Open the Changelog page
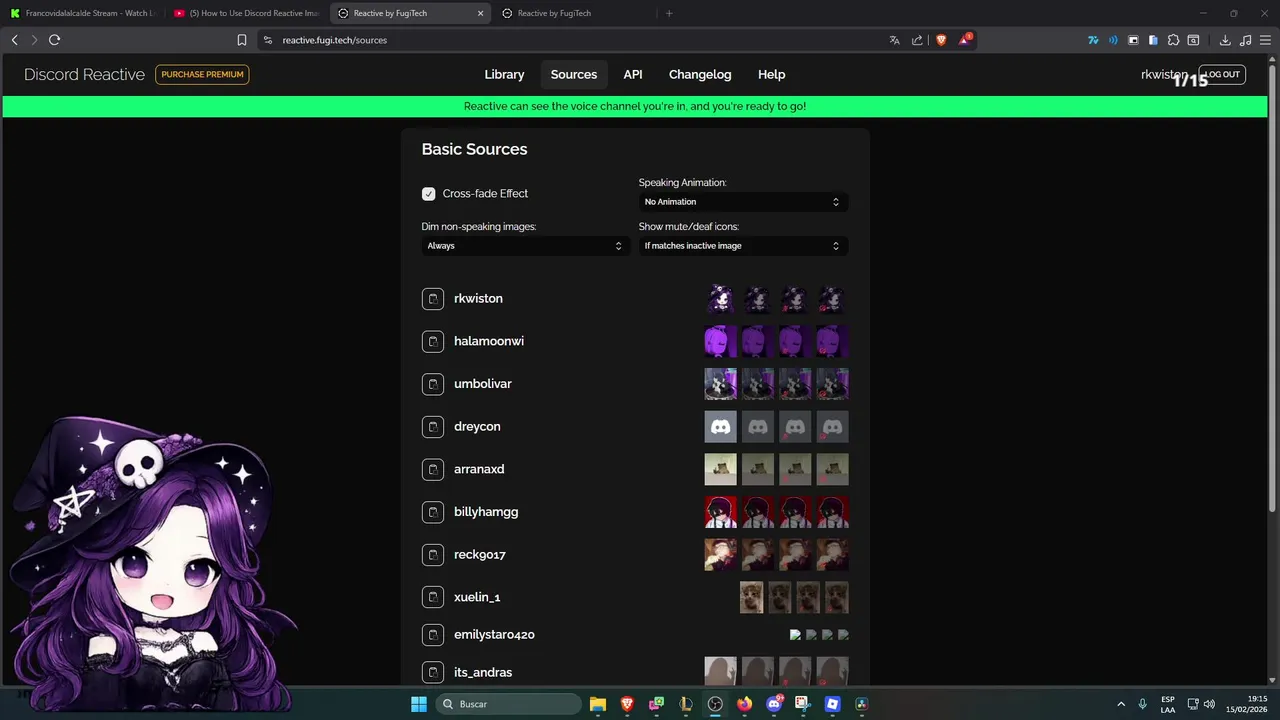This screenshot has width=1280, height=720. point(700,75)
